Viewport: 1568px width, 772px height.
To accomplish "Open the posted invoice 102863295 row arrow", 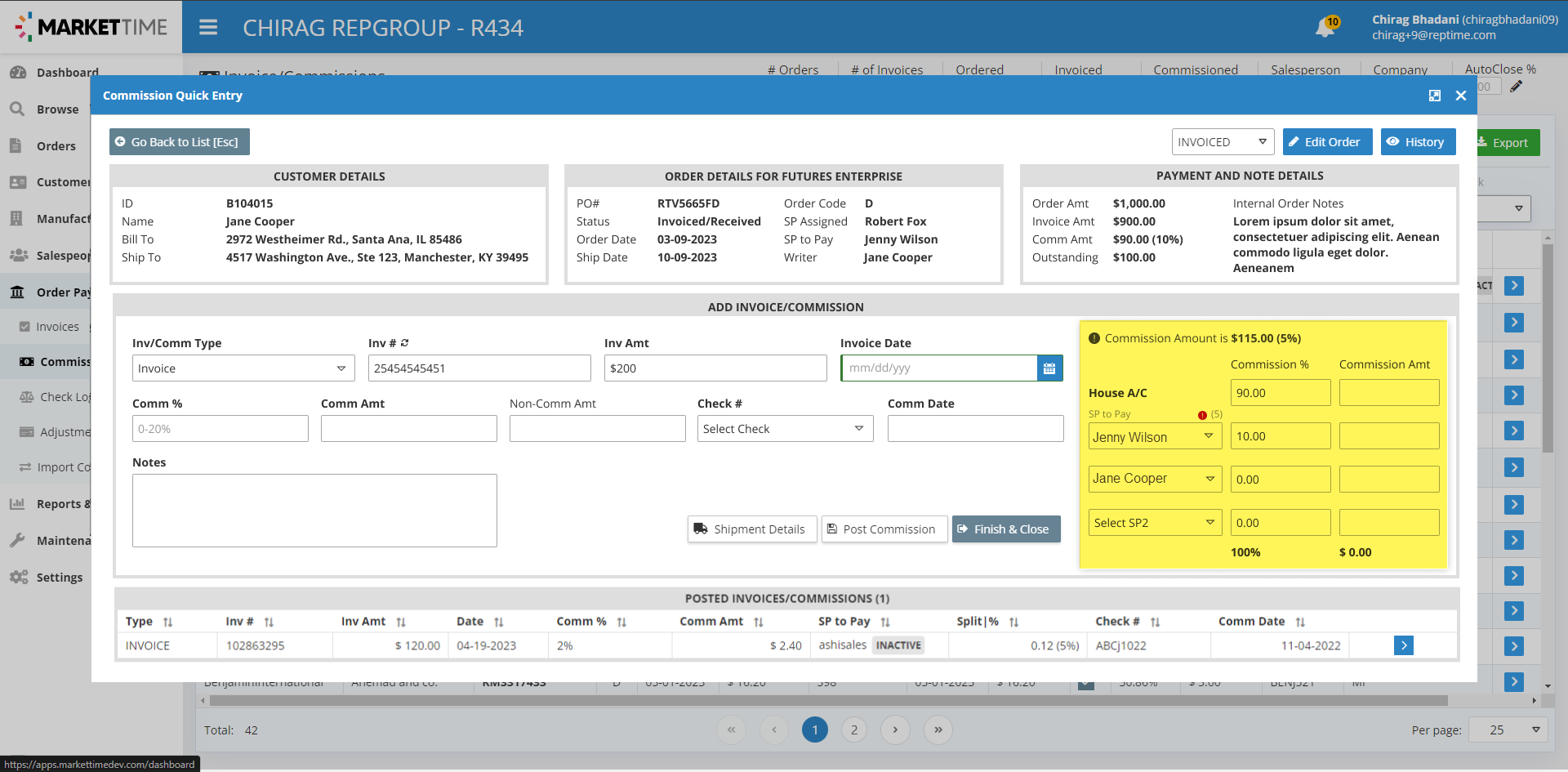I will coord(1403,645).
